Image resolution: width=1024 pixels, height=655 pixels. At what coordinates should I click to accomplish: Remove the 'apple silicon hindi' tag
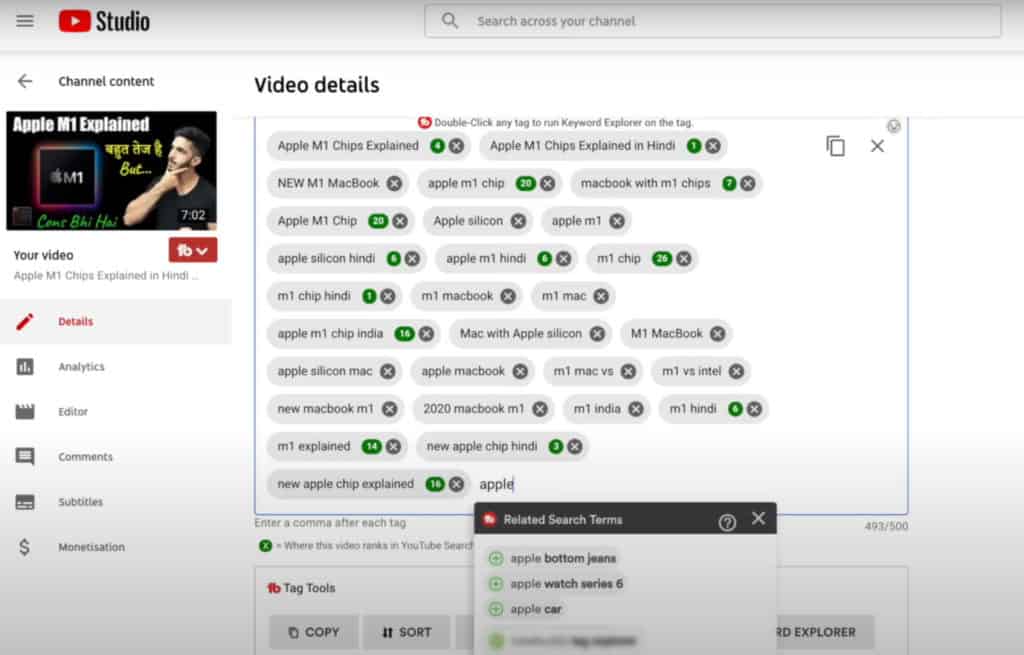412,259
